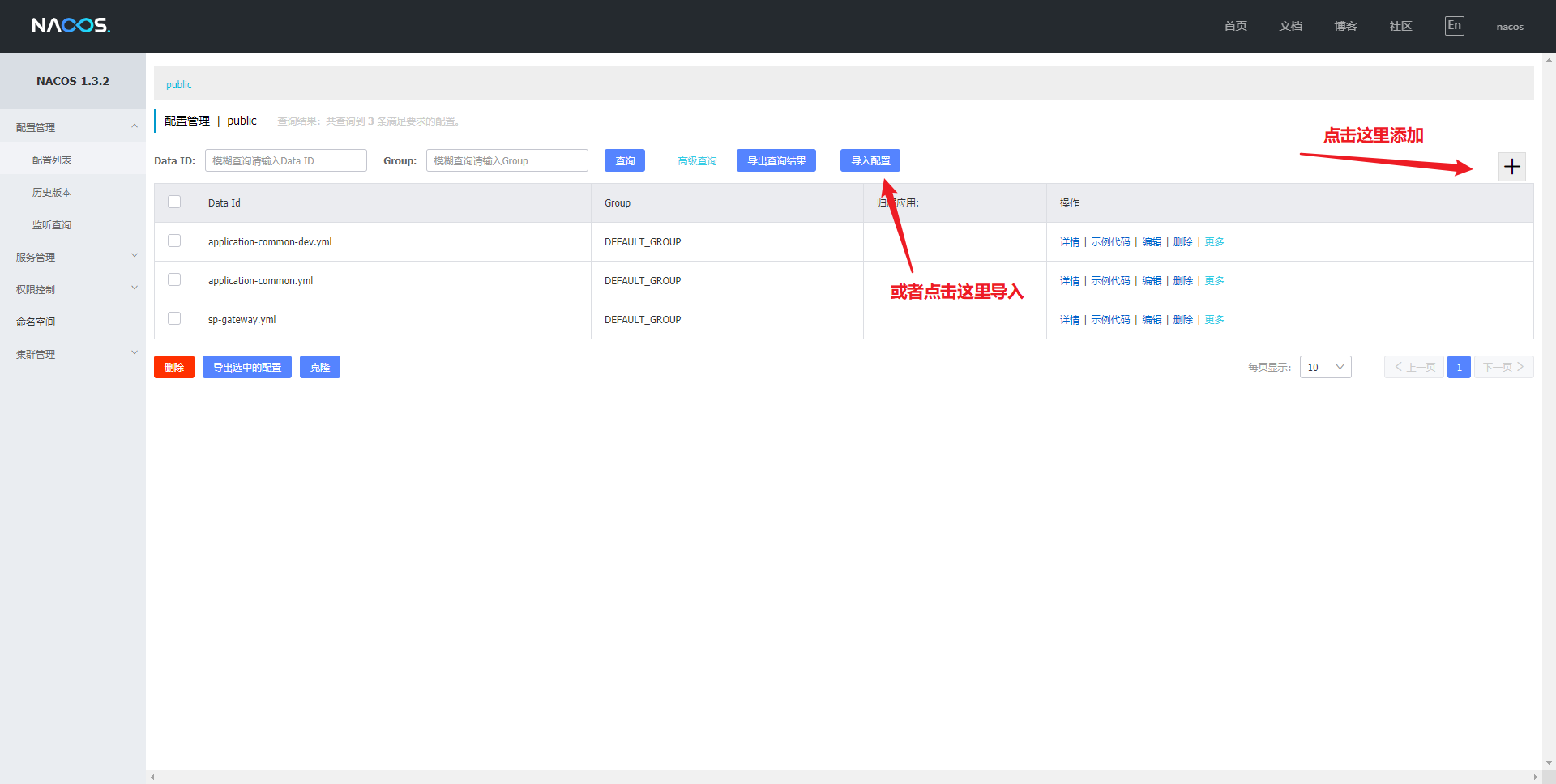This screenshot has width=1556, height=784.
Task: Click 导出选中的配置 button
Action: (x=247, y=367)
